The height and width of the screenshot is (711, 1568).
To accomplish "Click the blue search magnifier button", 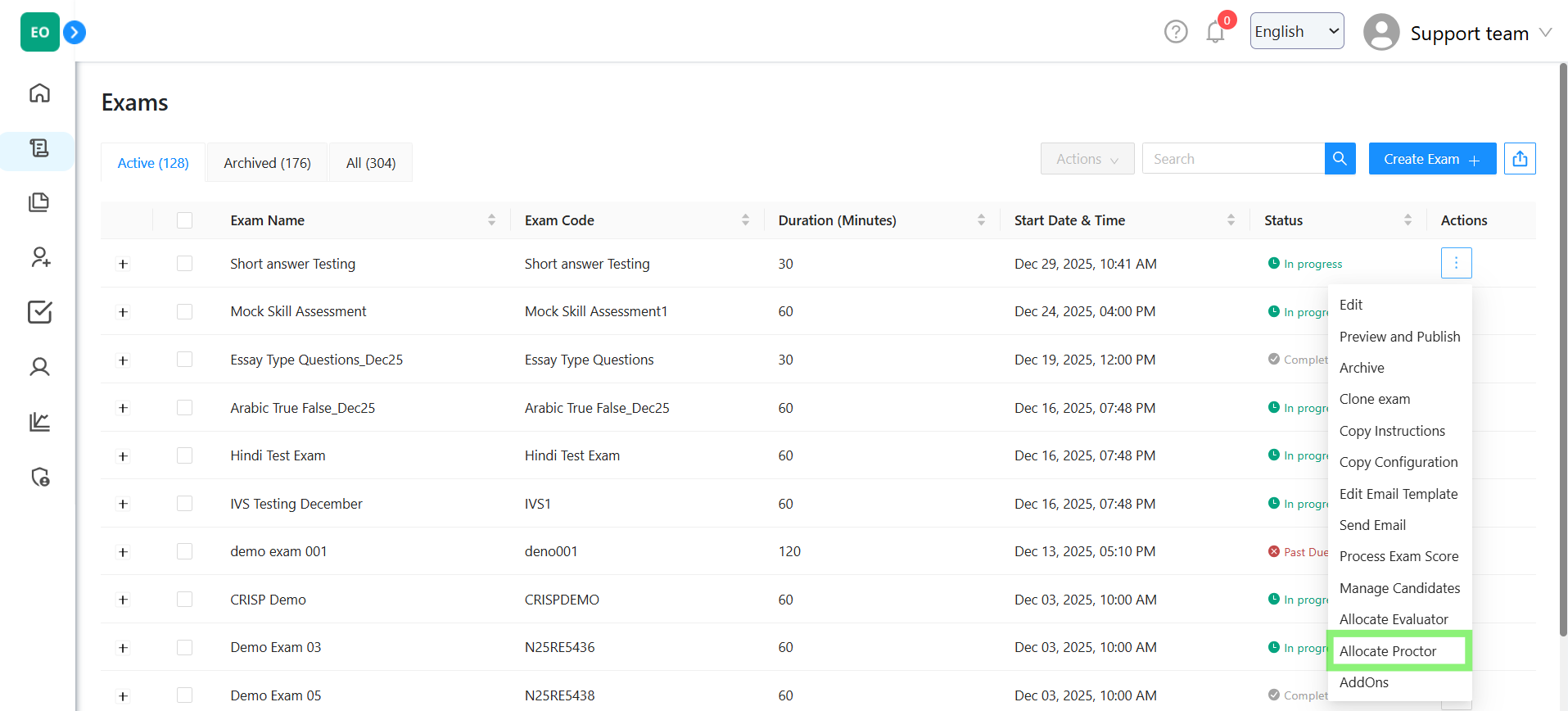I will [1340, 159].
